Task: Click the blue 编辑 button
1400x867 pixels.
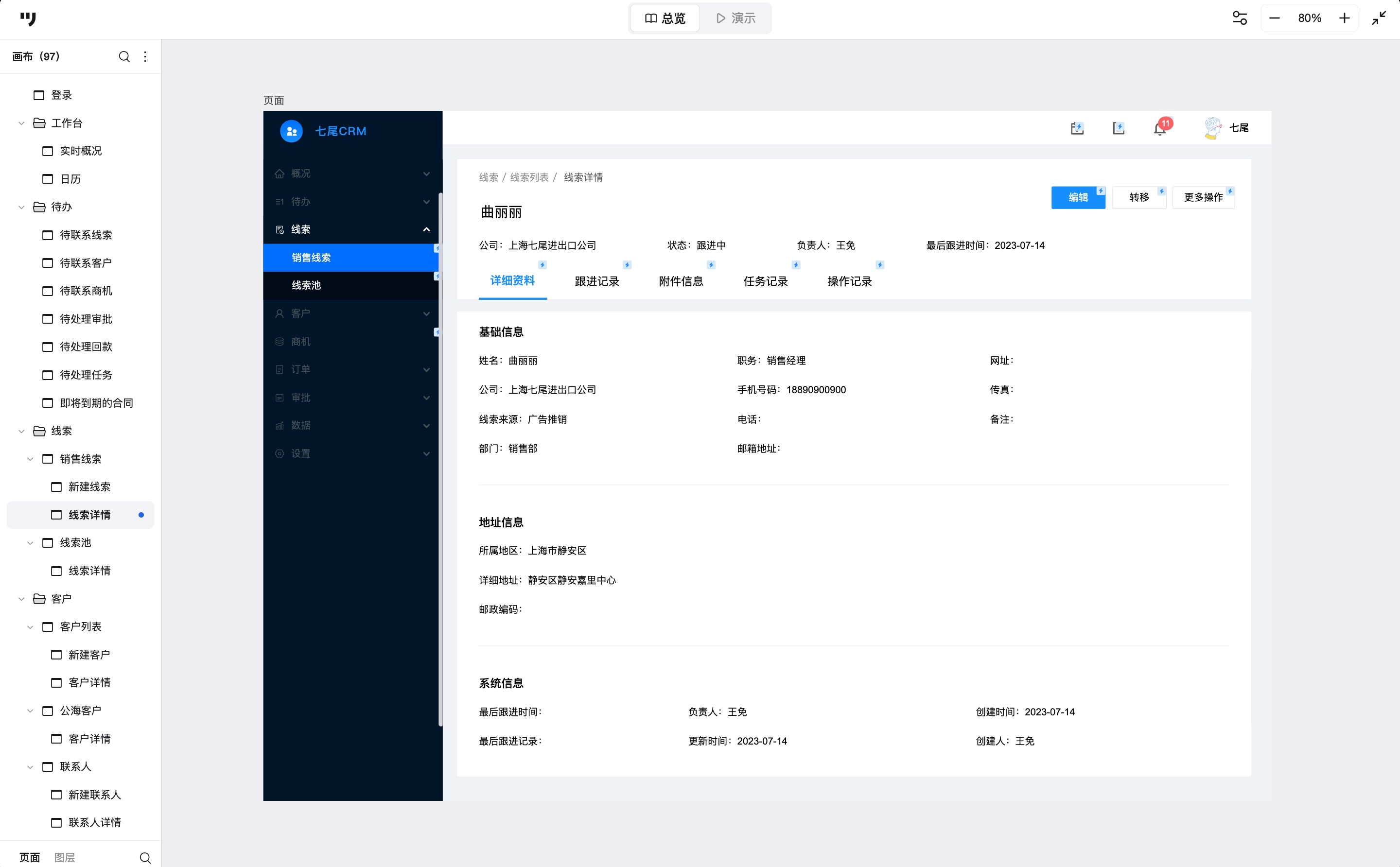Action: [x=1078, y=197]
